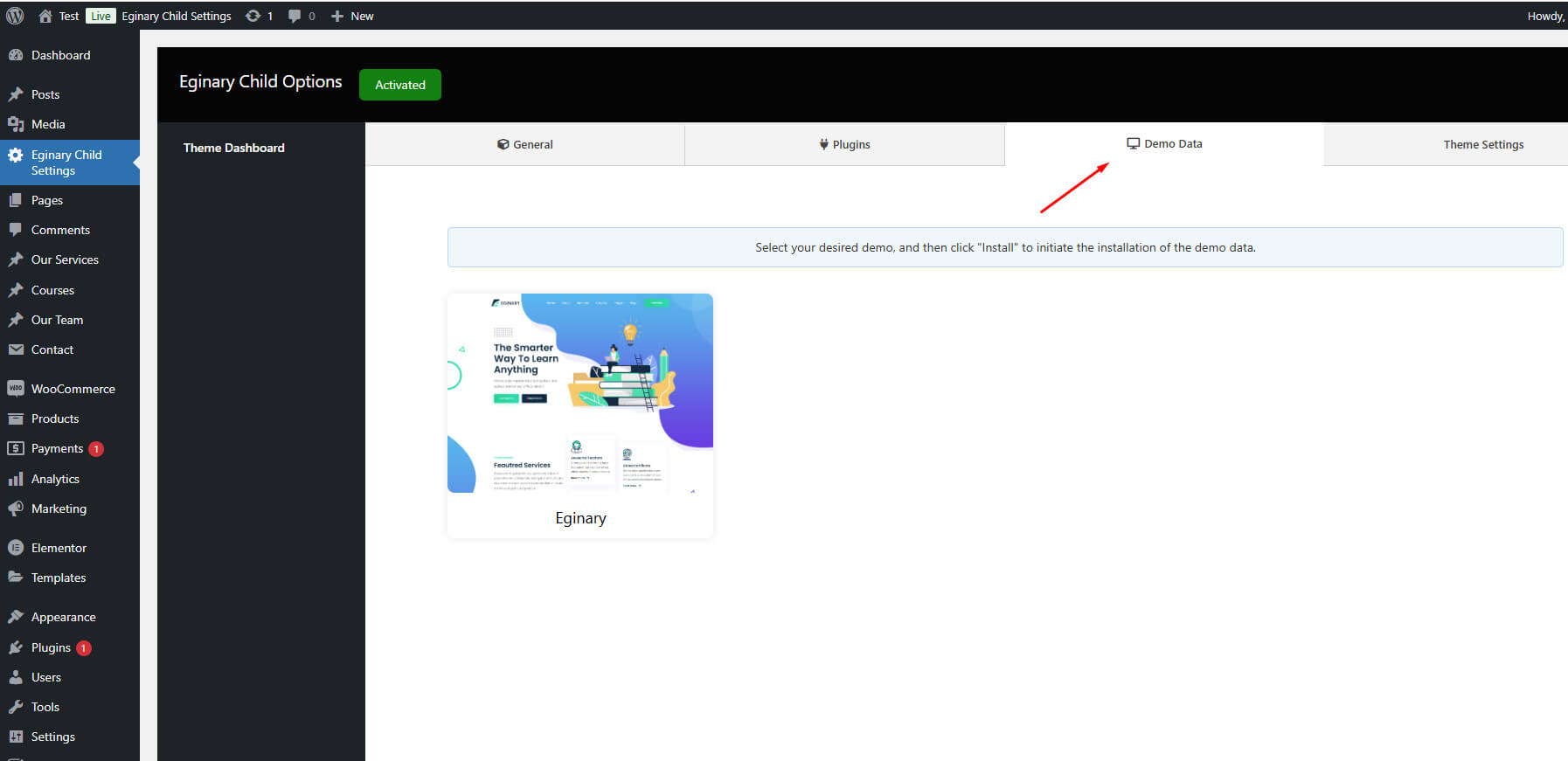Click the Contact menu label
Image resolution: width=1568 pixels, height=761 pixels.
pyautogui.click(x=52, y=349)
